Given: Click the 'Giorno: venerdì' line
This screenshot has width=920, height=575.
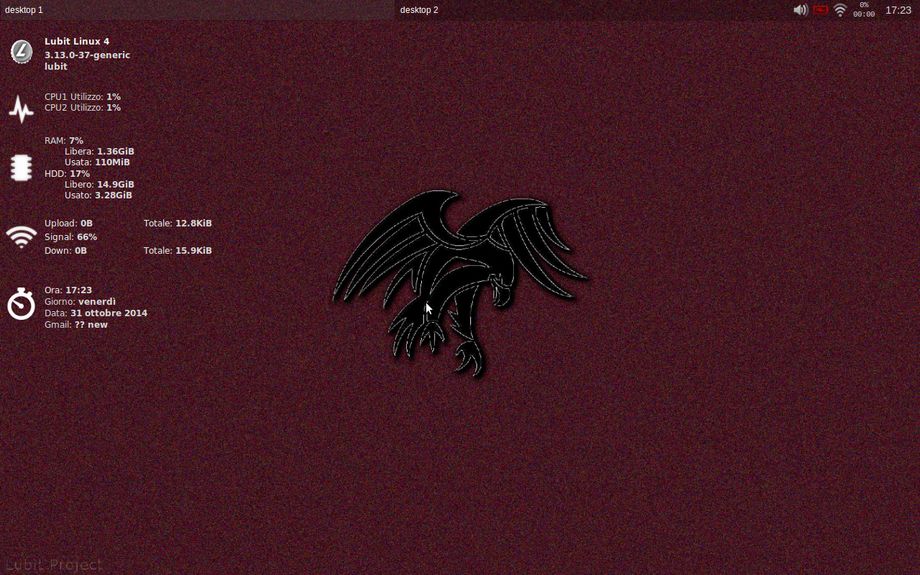Looking at the screenshot, I should pyautogui.click(x=80, y=302).
